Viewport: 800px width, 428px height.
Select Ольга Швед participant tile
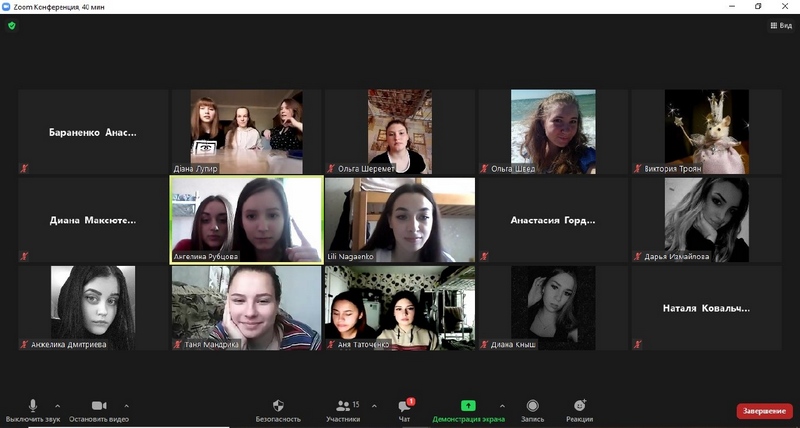pos(553,132)
